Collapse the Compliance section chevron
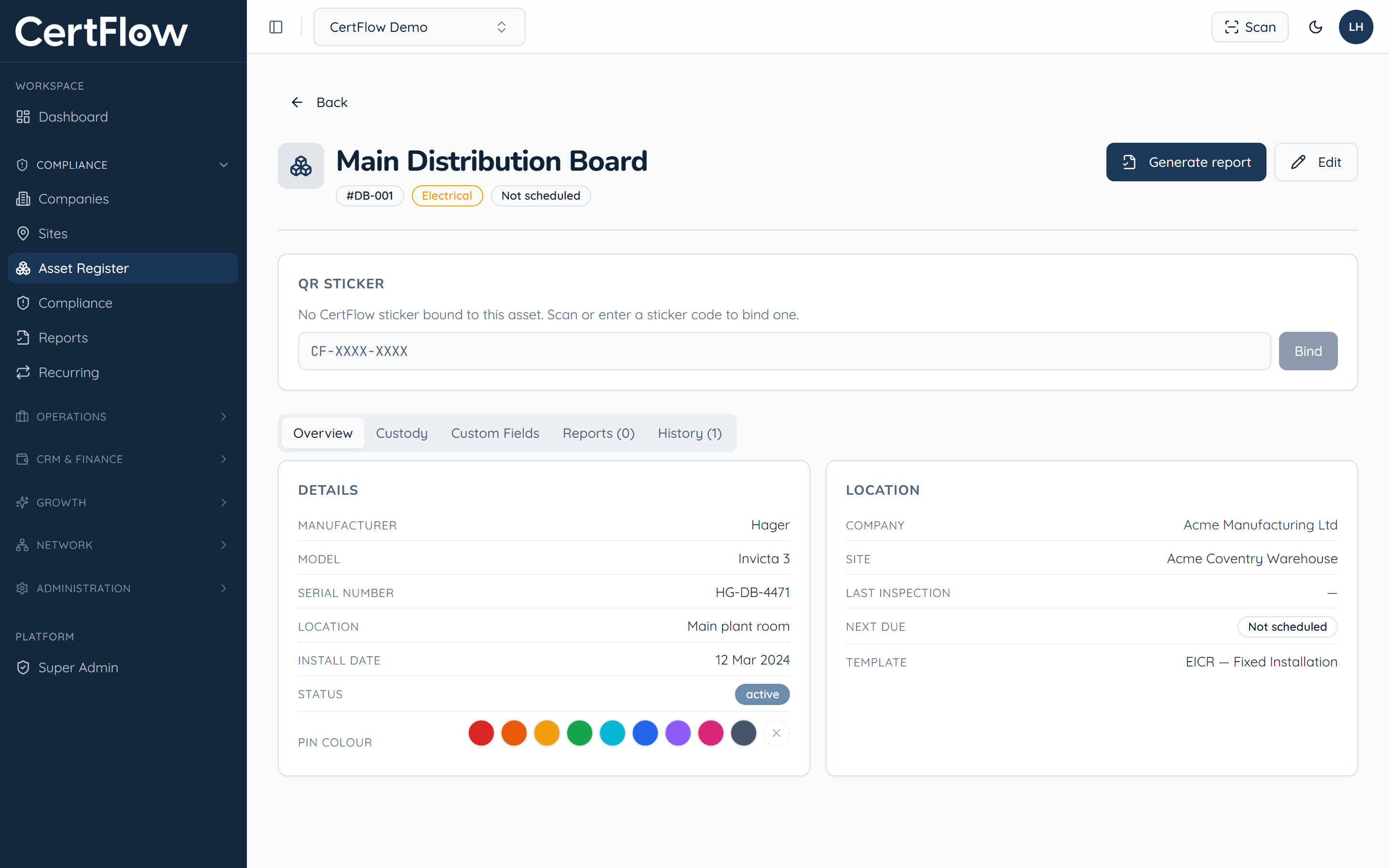1389x868 pixels. pyautogui.click(x=224, y=165)
